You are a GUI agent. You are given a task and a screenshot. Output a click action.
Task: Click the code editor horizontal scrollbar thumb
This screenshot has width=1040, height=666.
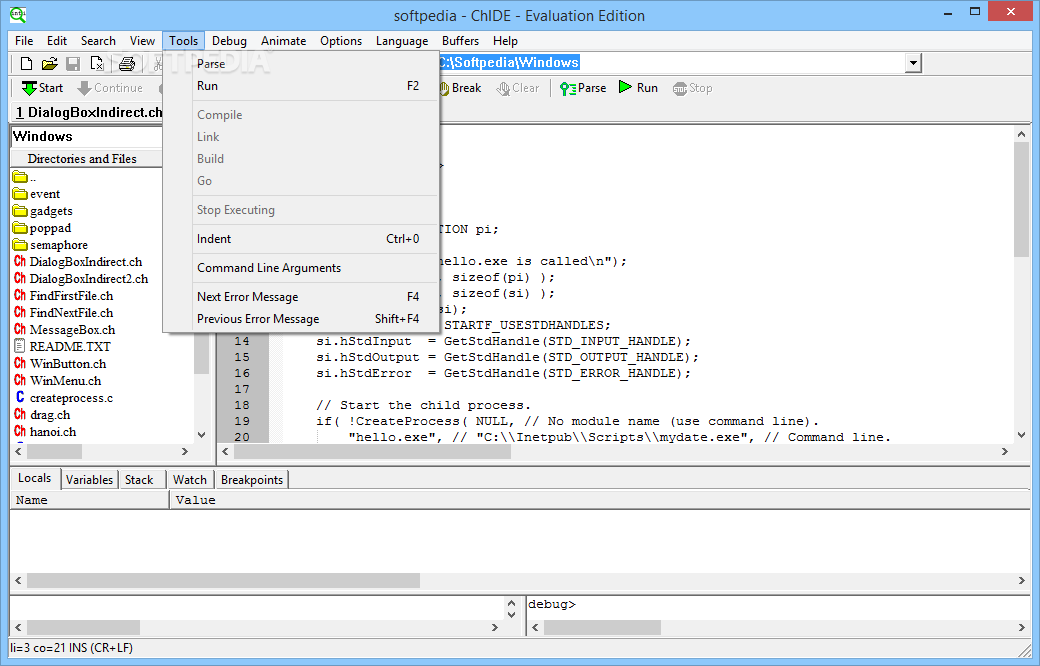coord(372,452)
